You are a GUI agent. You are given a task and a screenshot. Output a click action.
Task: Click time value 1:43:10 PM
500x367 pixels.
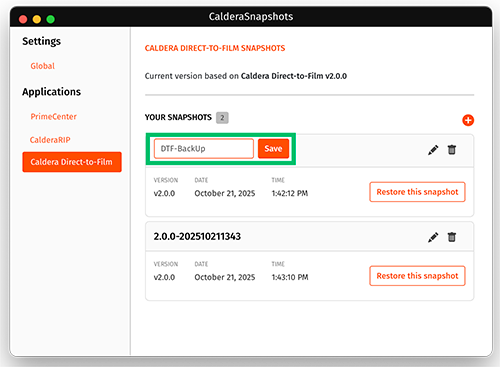290,277
